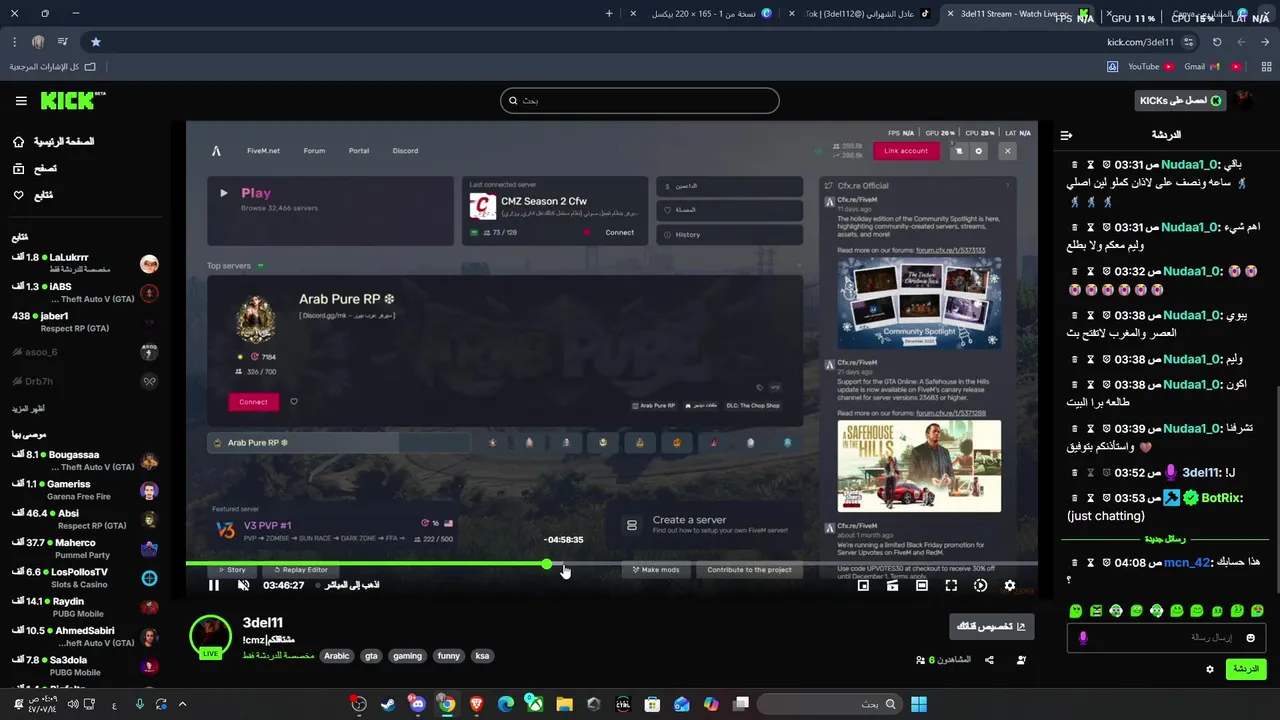The width and height of the screenshot is (1280, 720).
Task: Collapse the chat panel arrow icon
Action: (x=1066, y=135)
